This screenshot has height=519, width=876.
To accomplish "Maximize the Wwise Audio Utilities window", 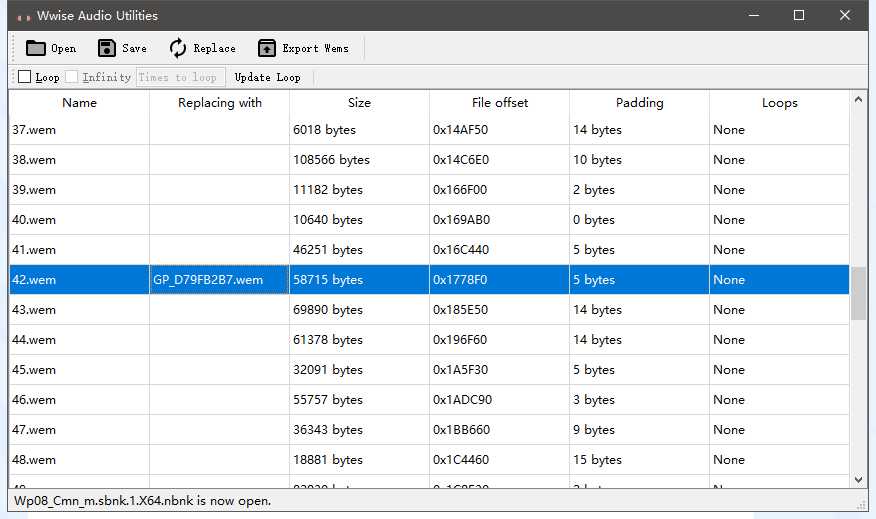I will tap(799, 15).
